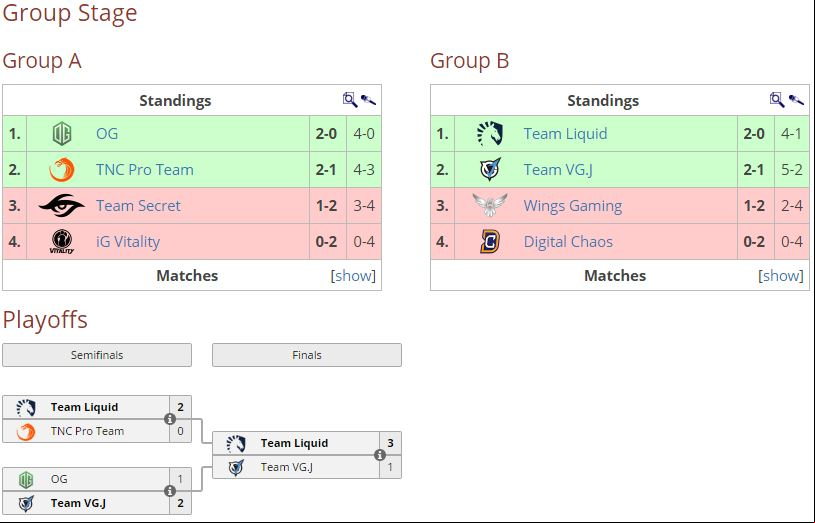Click the OG logo in Group A standings
Screen dimensions: 815x523
(x=62, y=134)
